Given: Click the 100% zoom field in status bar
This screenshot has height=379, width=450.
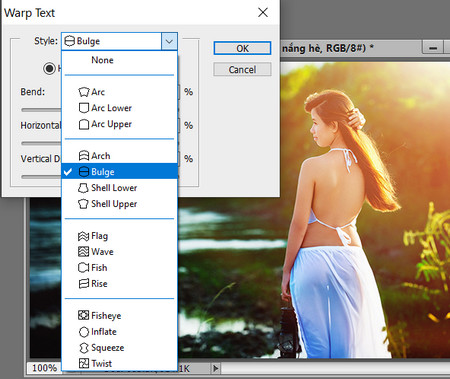Looking at the screenshot, I should point(44,368).
